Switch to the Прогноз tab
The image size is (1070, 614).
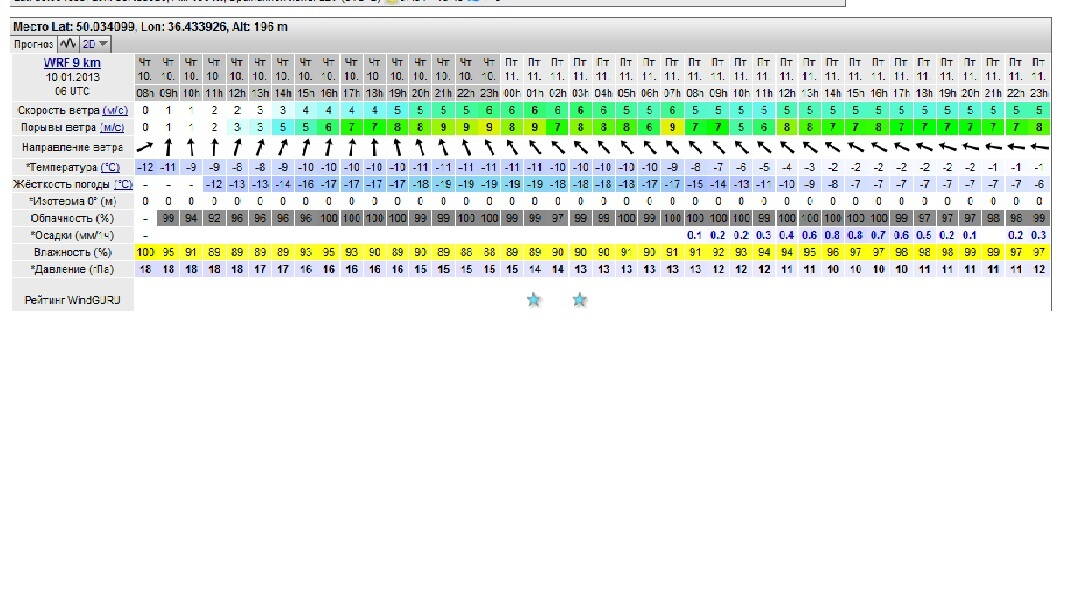(32, 45)
